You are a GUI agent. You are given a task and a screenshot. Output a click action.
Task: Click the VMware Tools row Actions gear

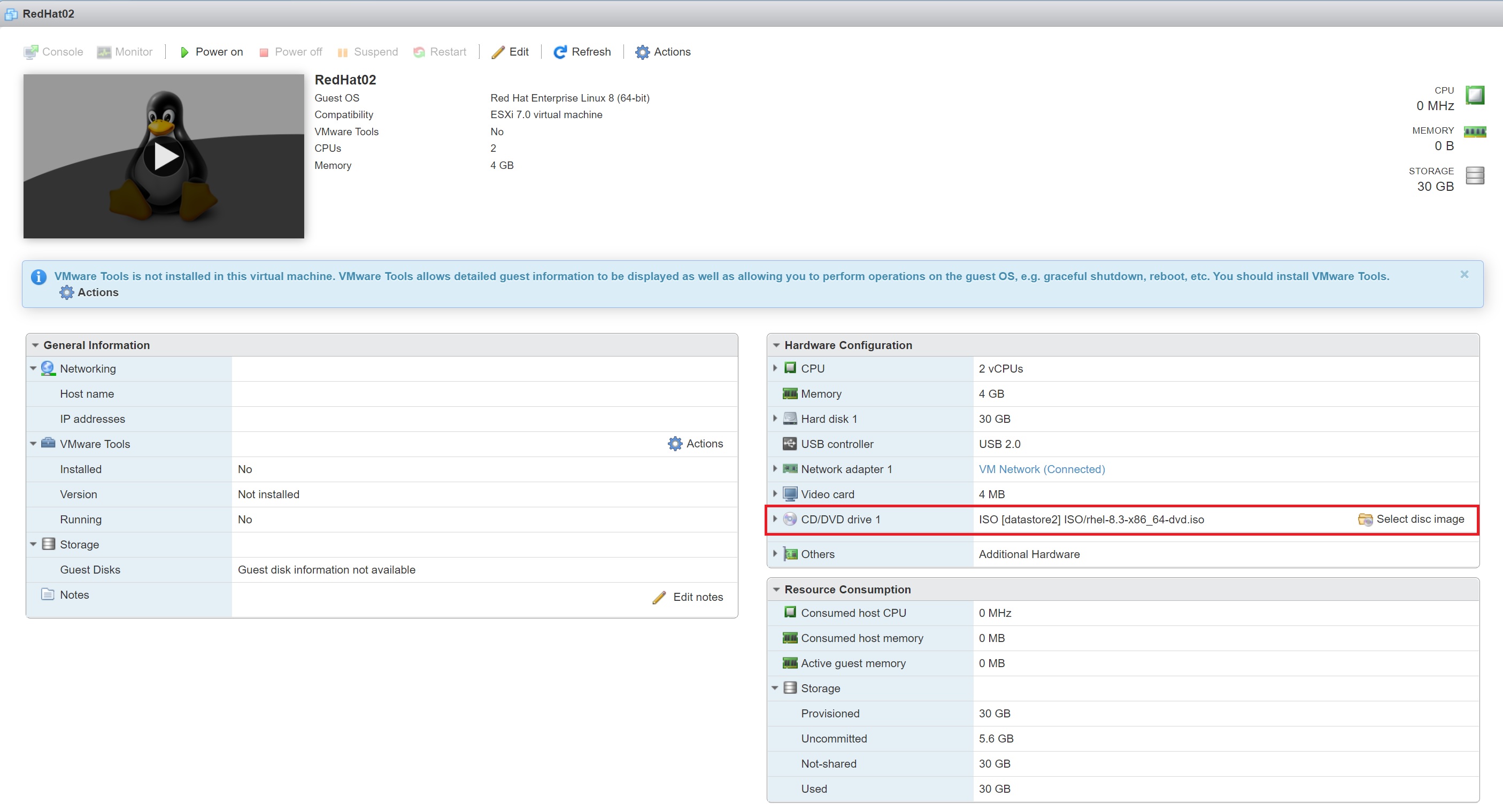point(675,444)
